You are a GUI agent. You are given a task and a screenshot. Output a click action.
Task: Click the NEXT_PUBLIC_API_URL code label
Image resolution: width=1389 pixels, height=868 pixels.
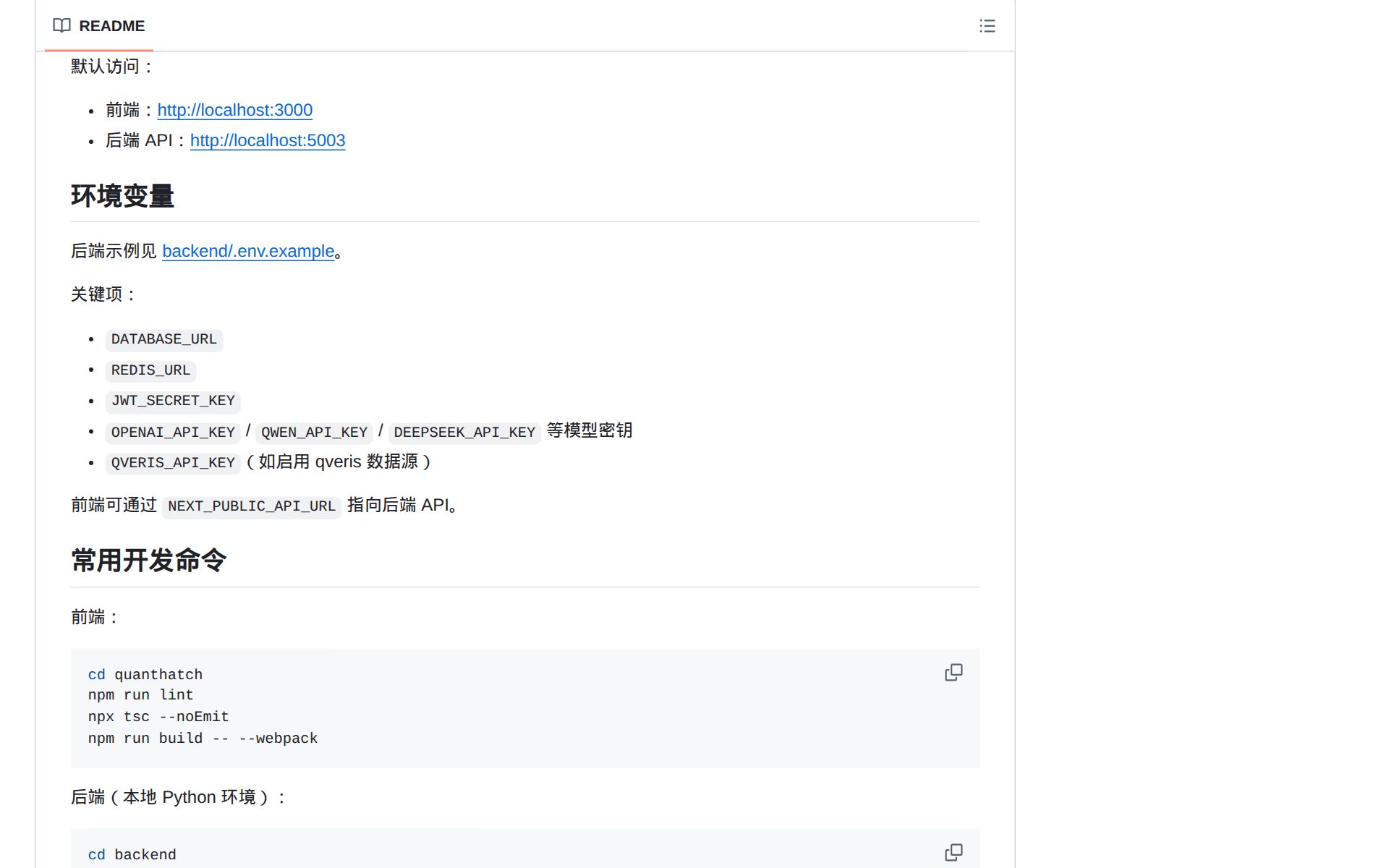252,506
